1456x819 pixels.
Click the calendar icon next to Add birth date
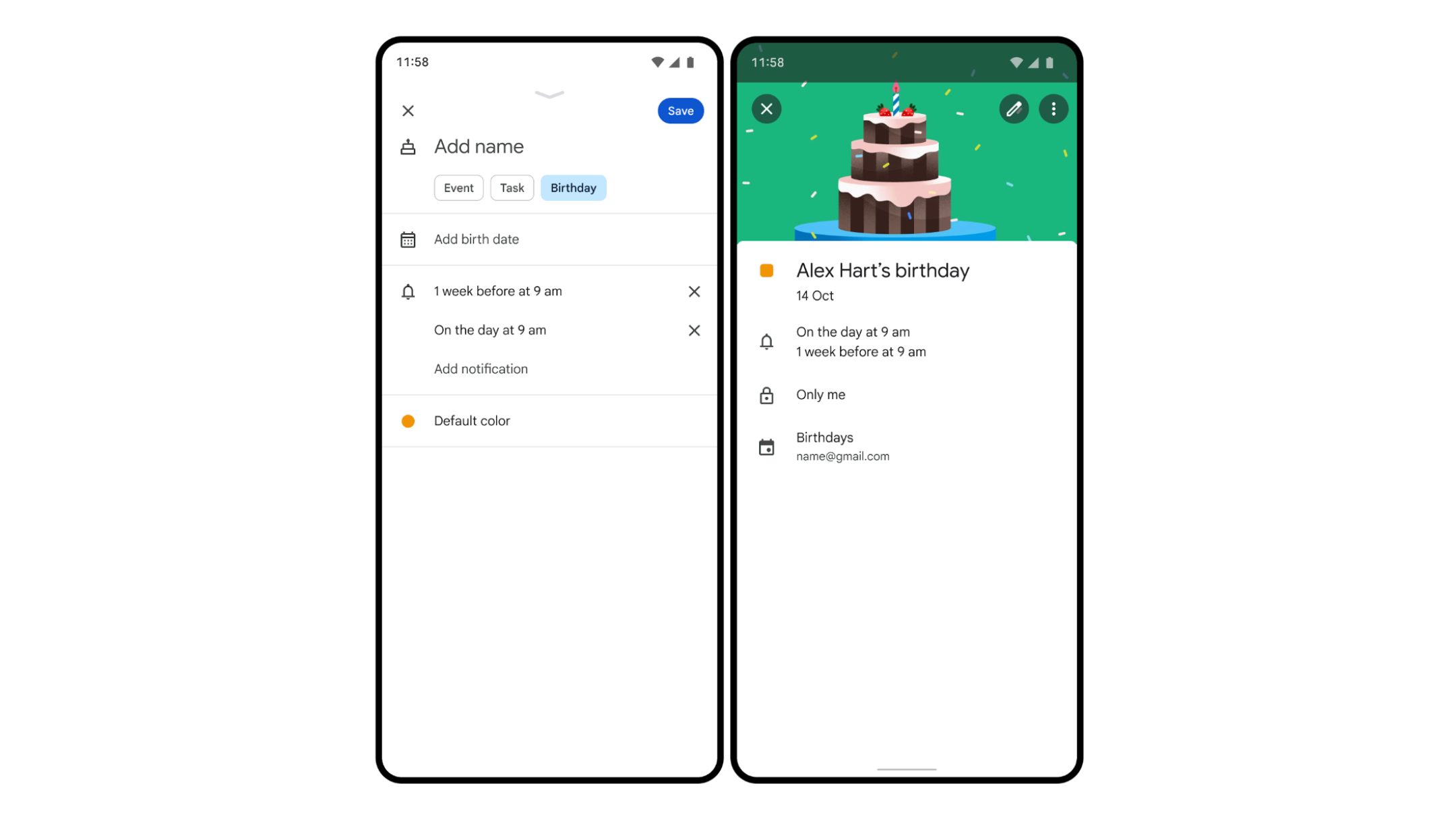tap(409, 239)
